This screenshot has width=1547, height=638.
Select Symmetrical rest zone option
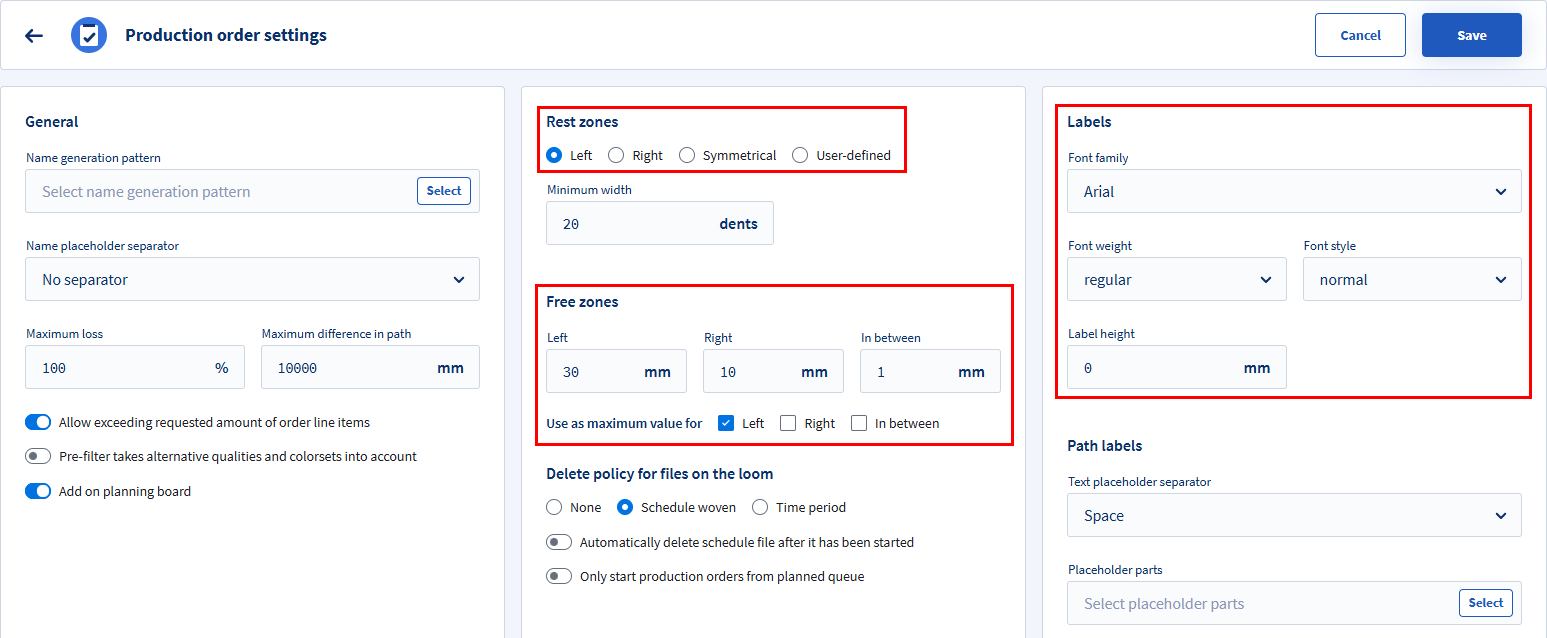pyautogui.click(x=687, y=155)
